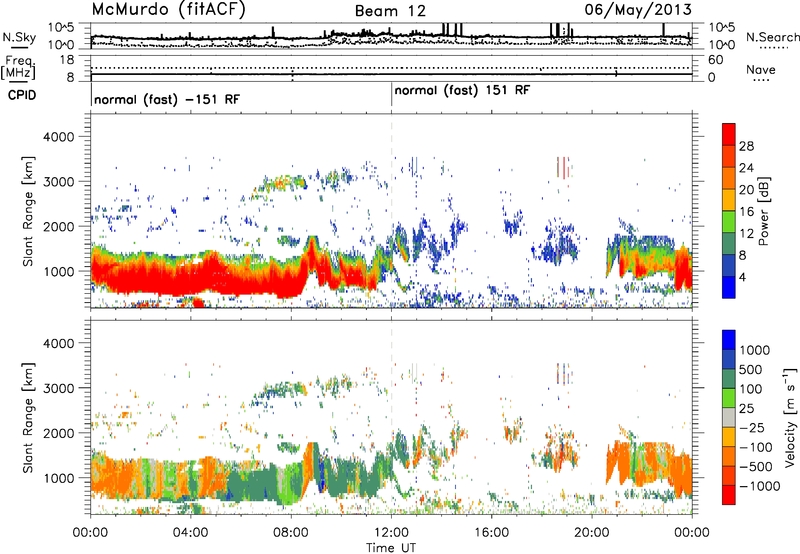Click the 12:00 time axis label
800x554 pixels.
[x=391, y=533]
